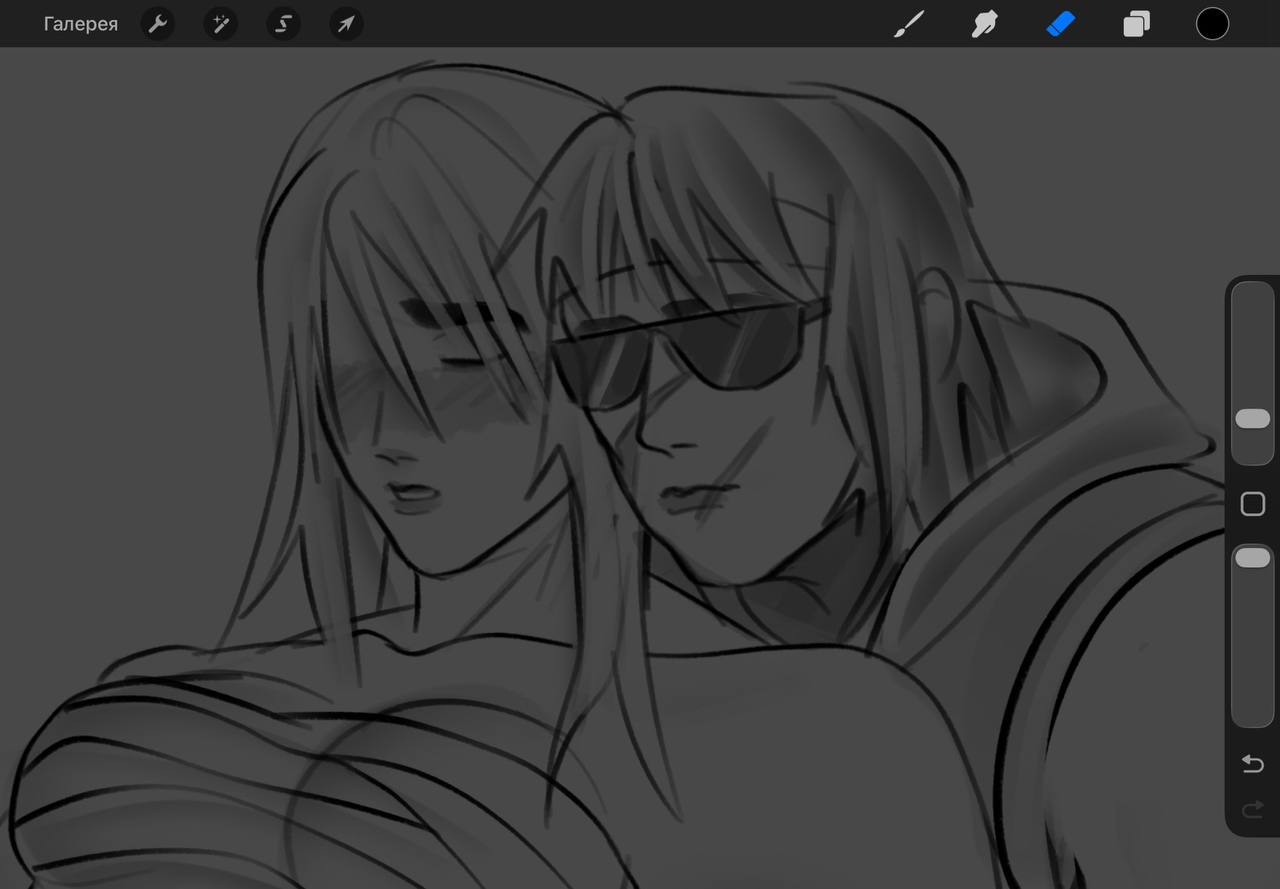Viewport: 1280px width, 889px height.
Task: Activate the Transform arrow tool
Action: click(x=346, y=24)
